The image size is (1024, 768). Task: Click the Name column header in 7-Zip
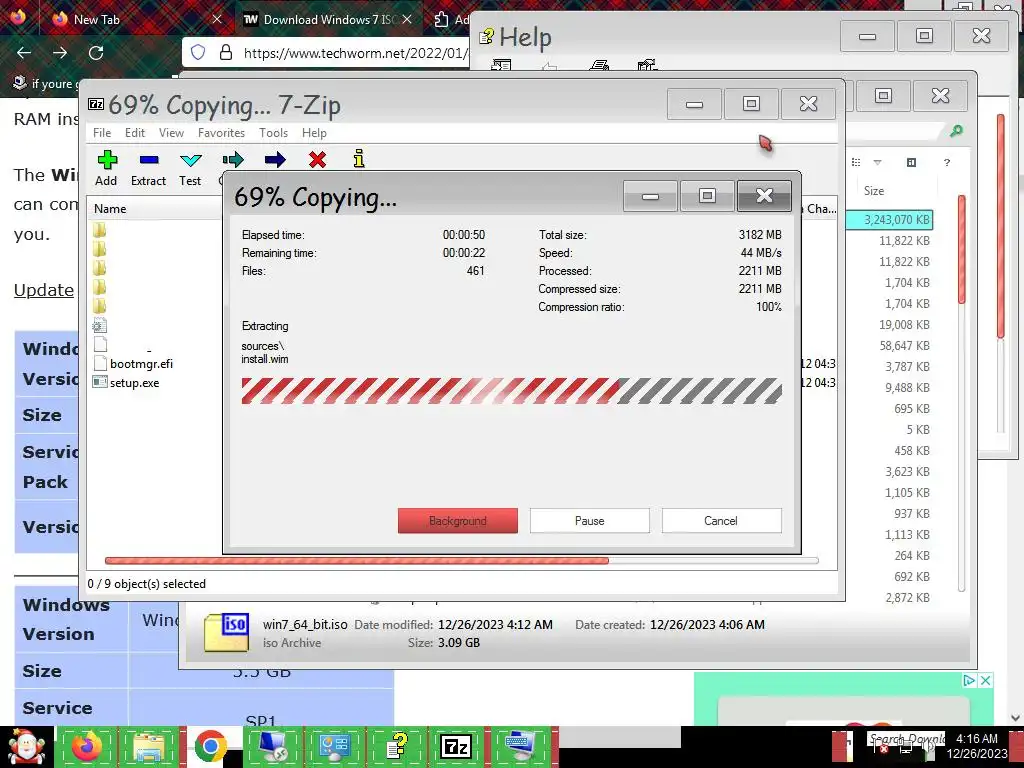click(x=110, y=209)
